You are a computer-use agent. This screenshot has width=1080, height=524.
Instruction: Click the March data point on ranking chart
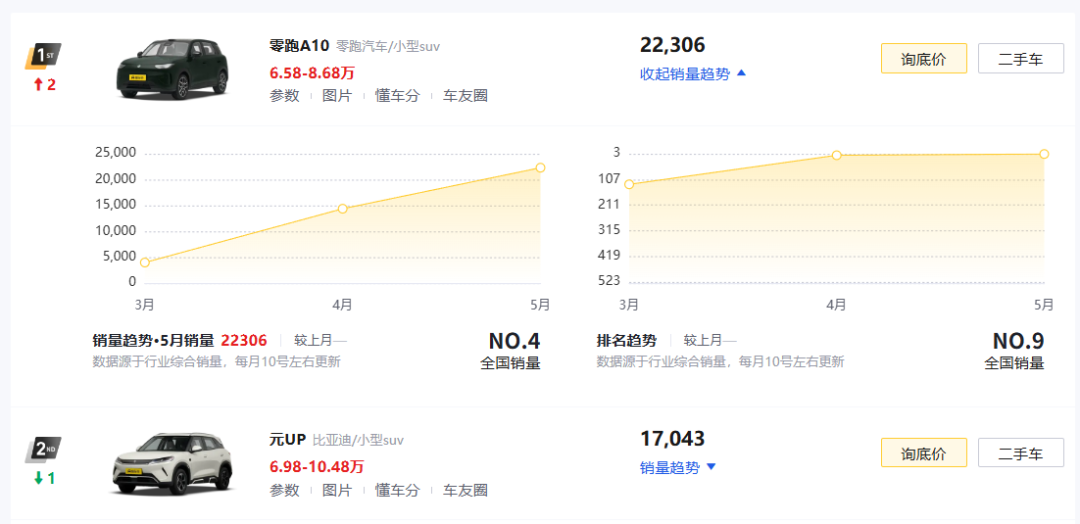click(629, 184)
